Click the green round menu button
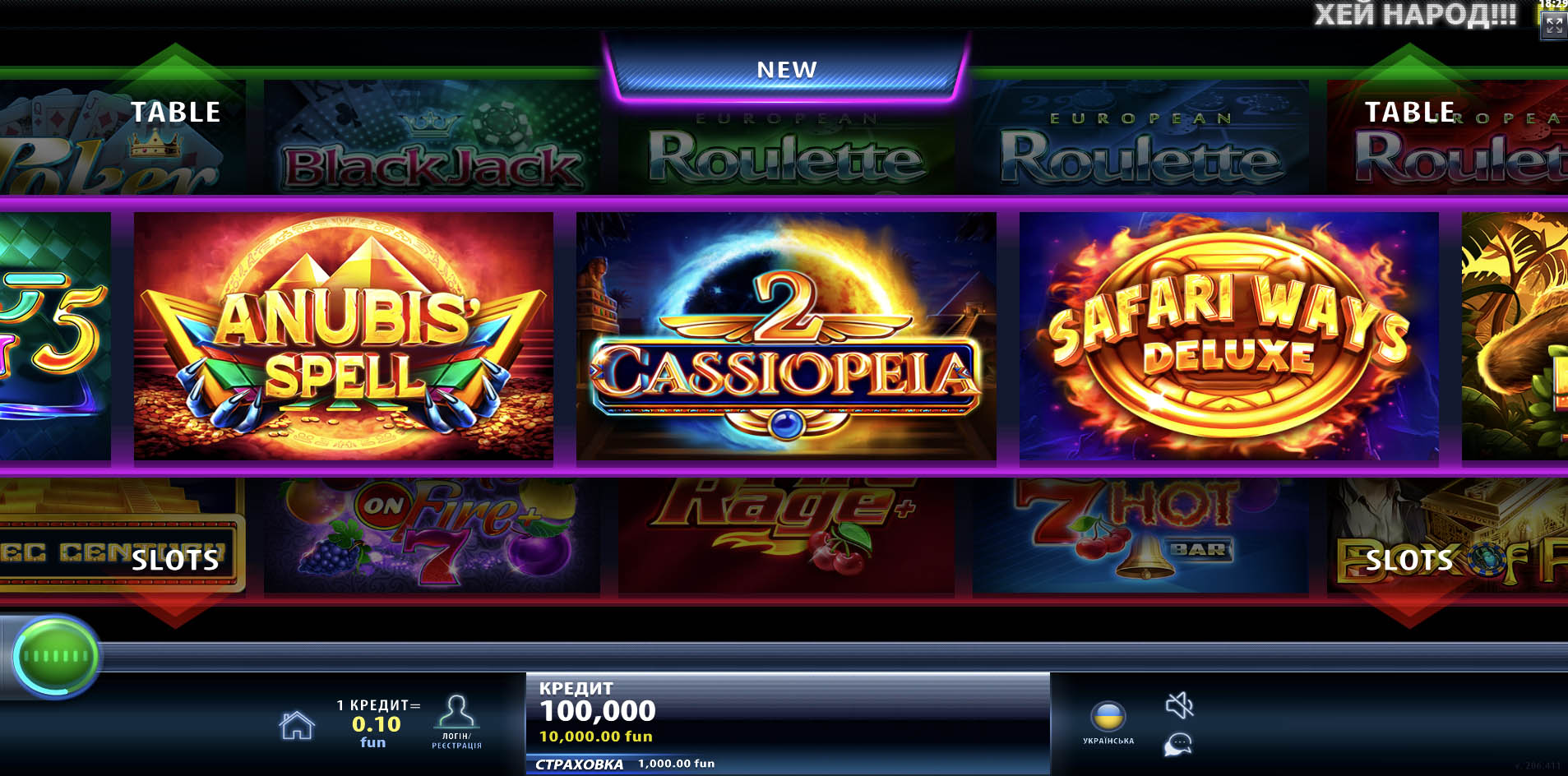The height and width of the screenshot is (776, 1568). (x=56, y=656)
